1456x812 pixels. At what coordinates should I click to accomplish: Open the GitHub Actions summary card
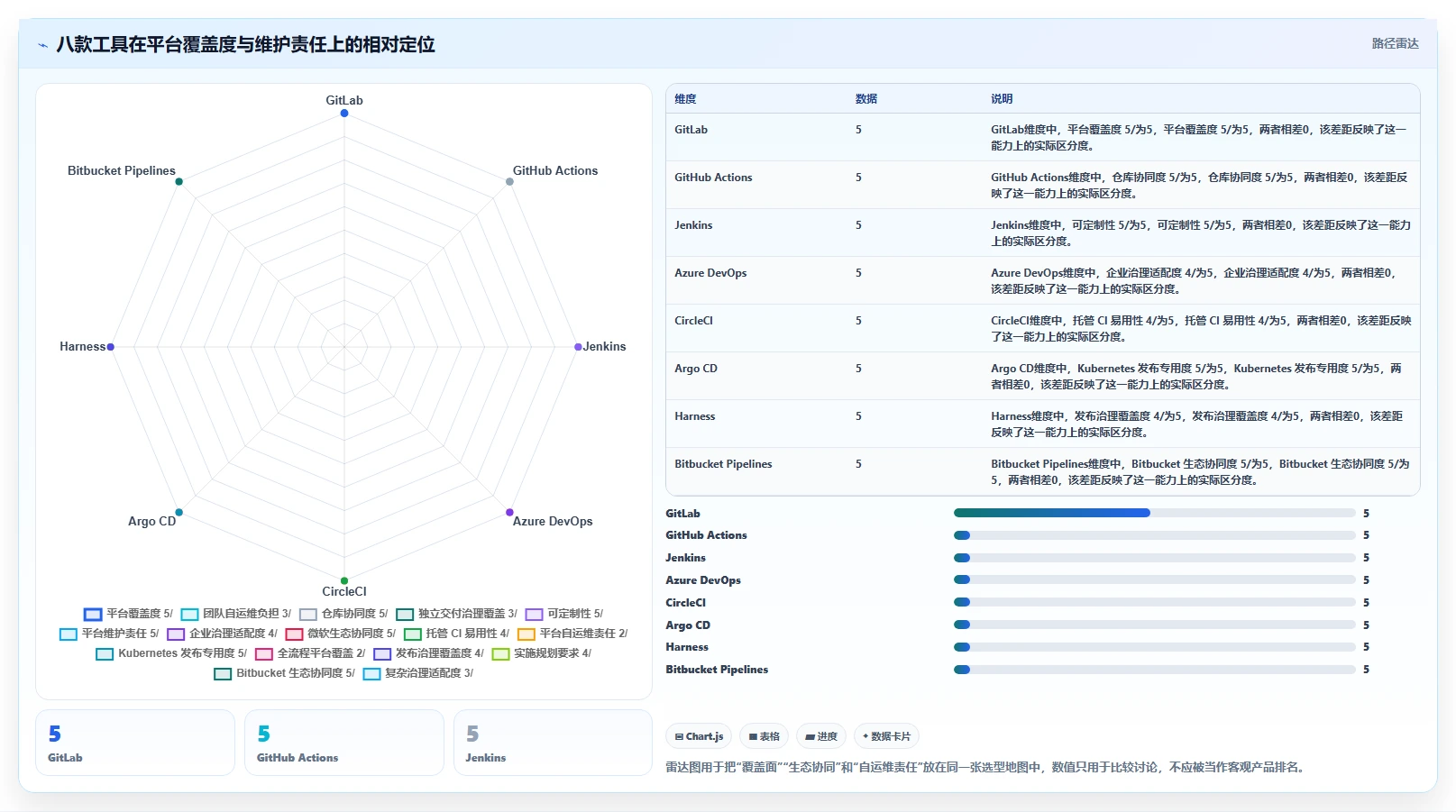click(344, 743)
